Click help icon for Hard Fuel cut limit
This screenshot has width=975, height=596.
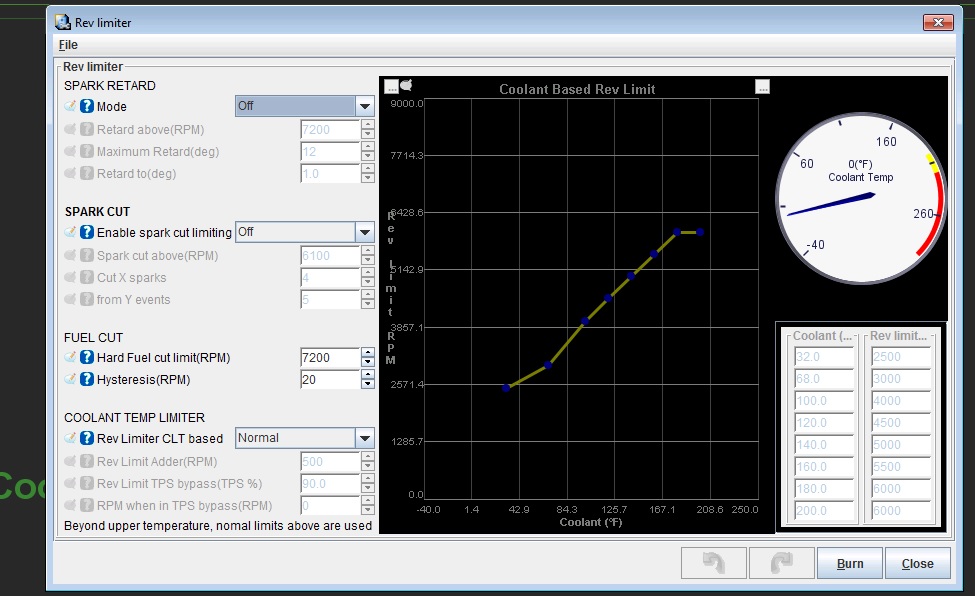tap(87, 358)
